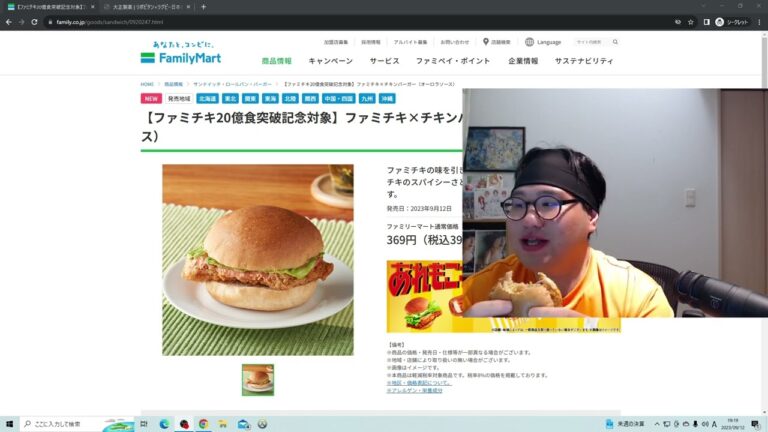This screenshot has width=768, height=432.
Task: Click the FamilyMart logo
Action: click(181, 53)
